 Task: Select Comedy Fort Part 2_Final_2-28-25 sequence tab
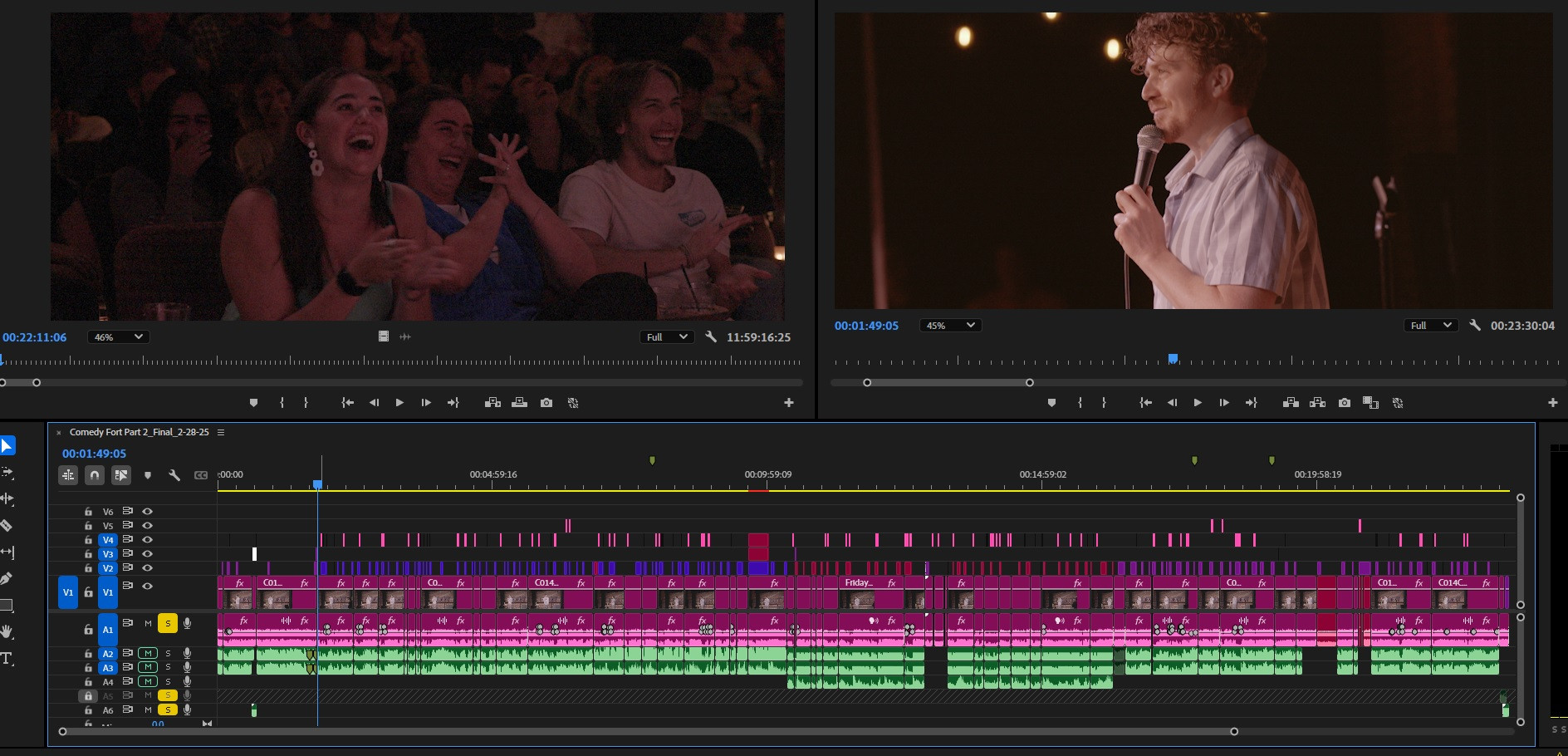(140, 432)
